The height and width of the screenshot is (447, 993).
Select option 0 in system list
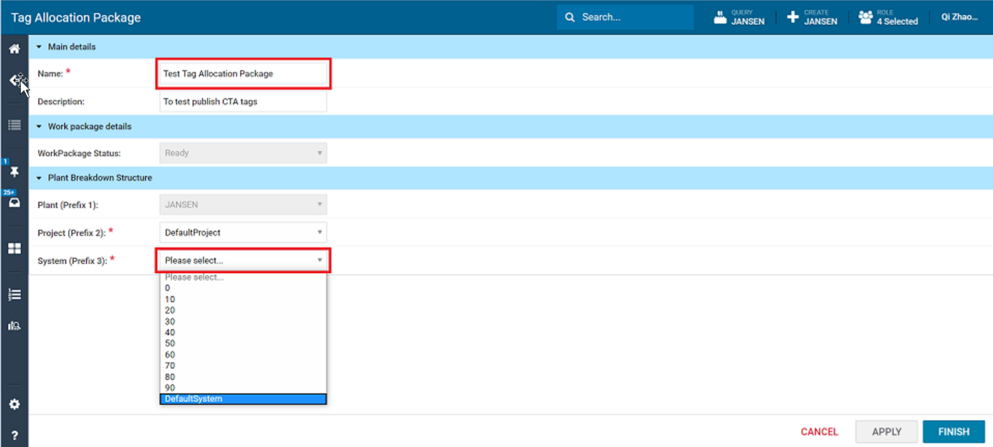click(x=243, y=287)
